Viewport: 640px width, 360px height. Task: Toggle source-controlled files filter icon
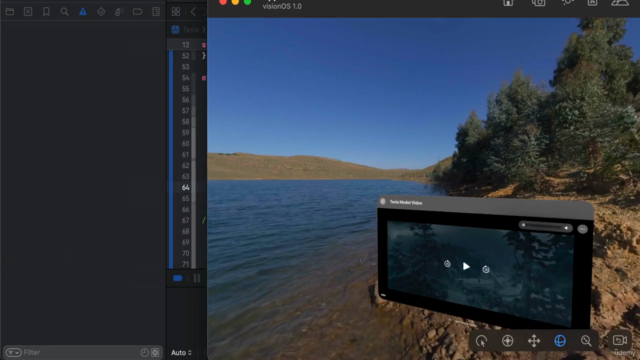[x=155, y=353]
